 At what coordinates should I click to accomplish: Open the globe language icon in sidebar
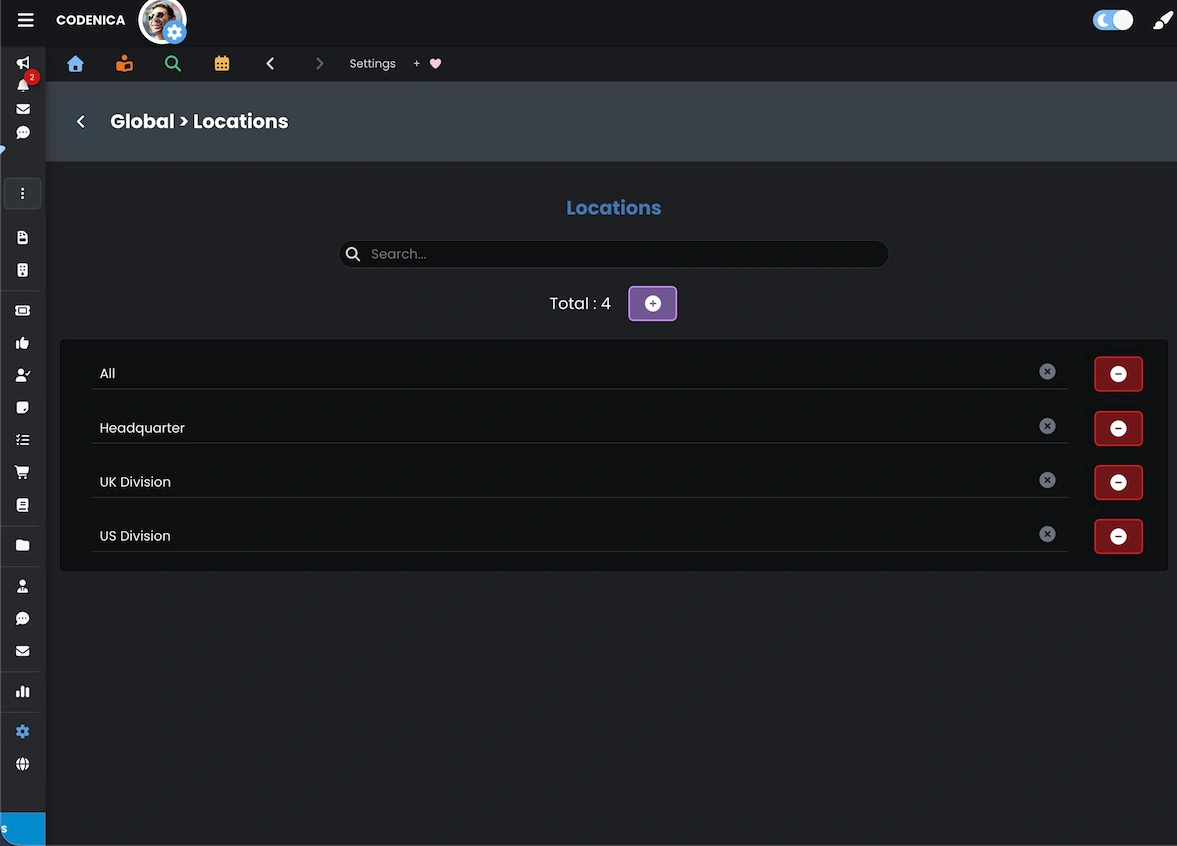(x=22, y=763)
